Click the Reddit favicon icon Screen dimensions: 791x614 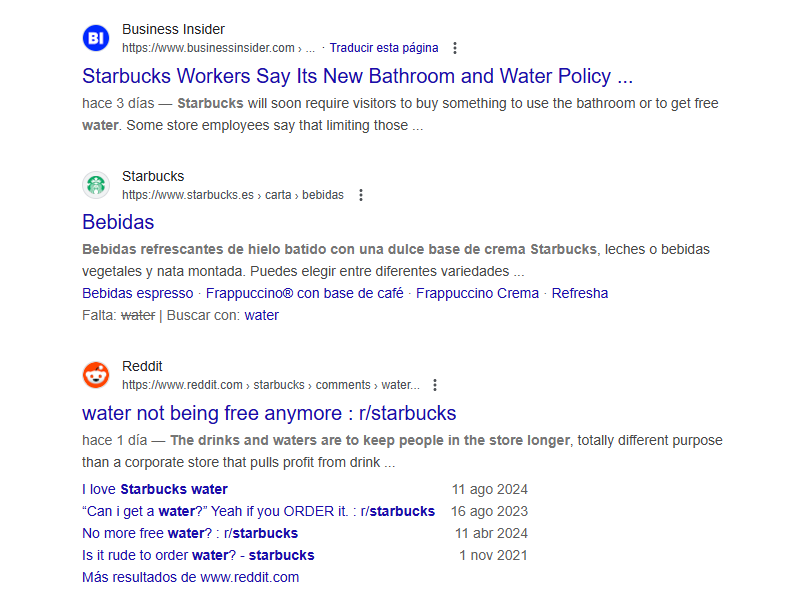(96, 375)
